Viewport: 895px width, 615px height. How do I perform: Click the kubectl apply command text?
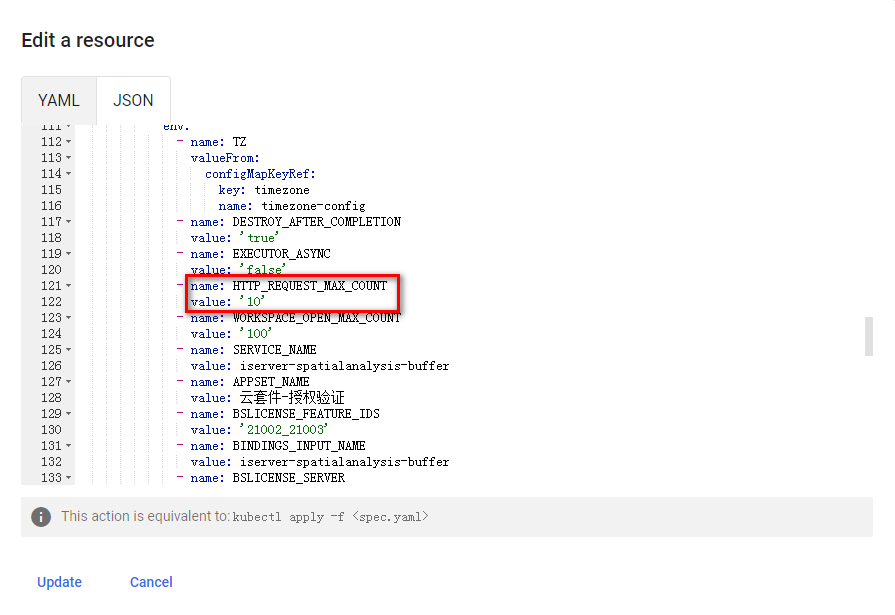tap(330, 517)
